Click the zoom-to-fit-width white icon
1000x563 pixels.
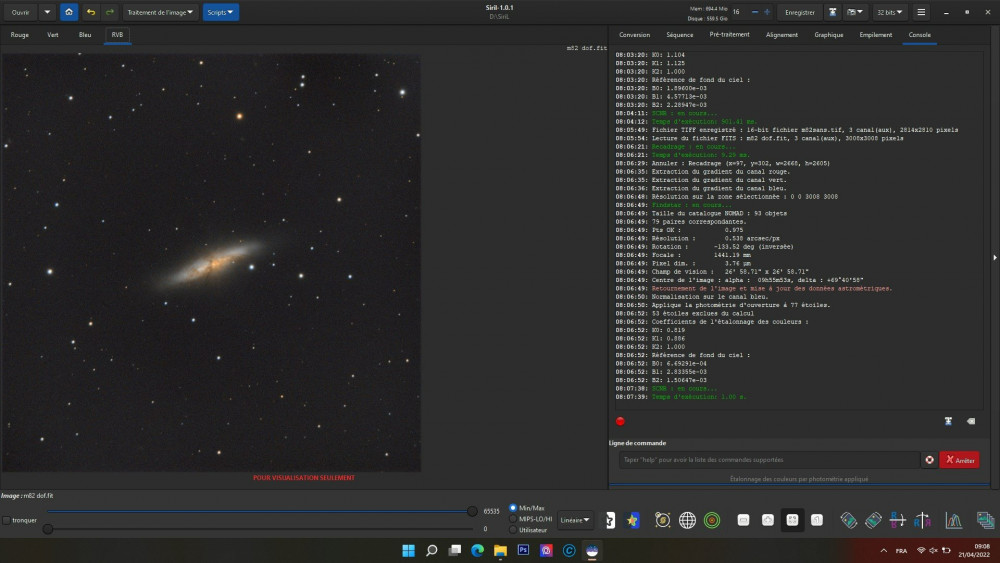click(743, 520)
